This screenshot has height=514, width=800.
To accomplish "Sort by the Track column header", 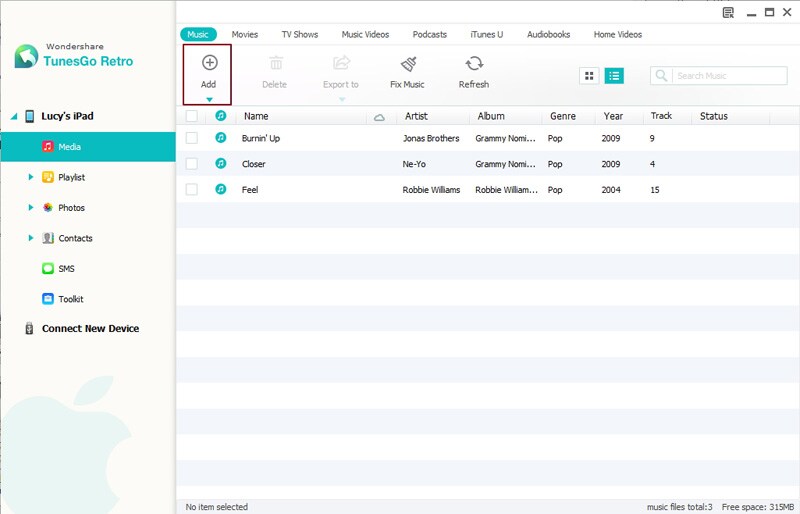I will tap(661, 116).
